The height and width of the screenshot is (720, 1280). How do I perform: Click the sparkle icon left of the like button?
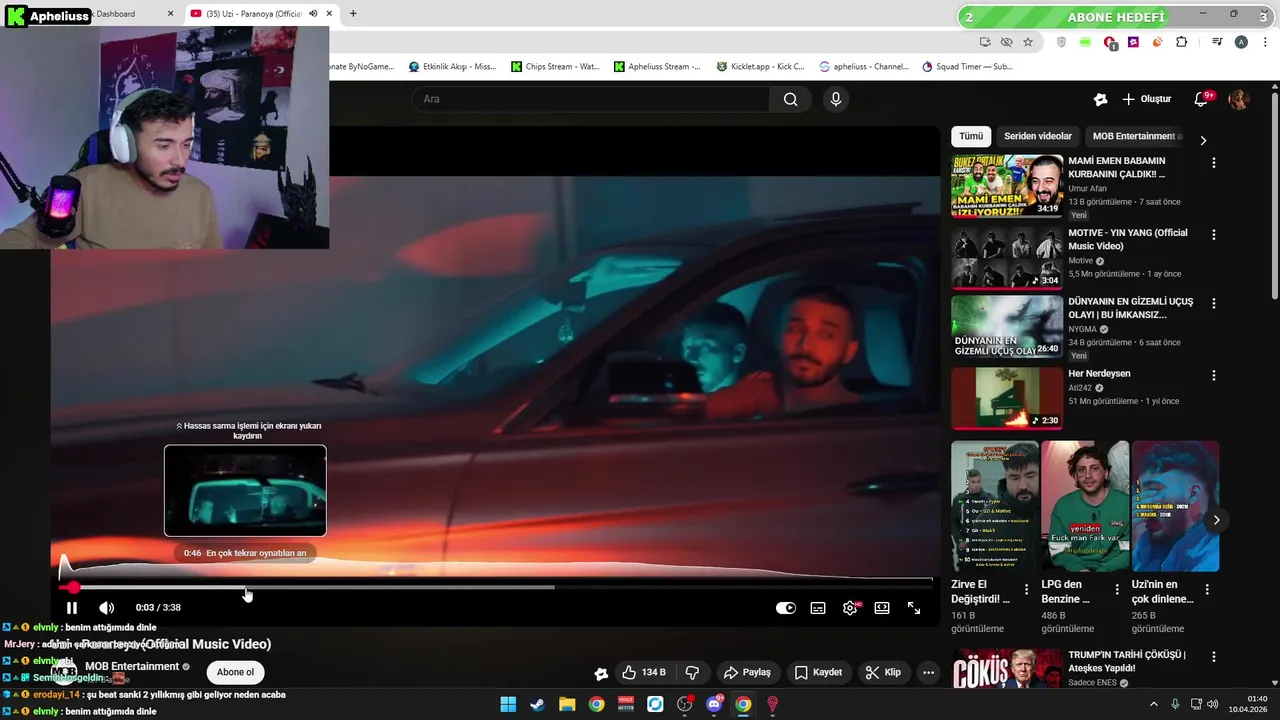click(601, 673)
